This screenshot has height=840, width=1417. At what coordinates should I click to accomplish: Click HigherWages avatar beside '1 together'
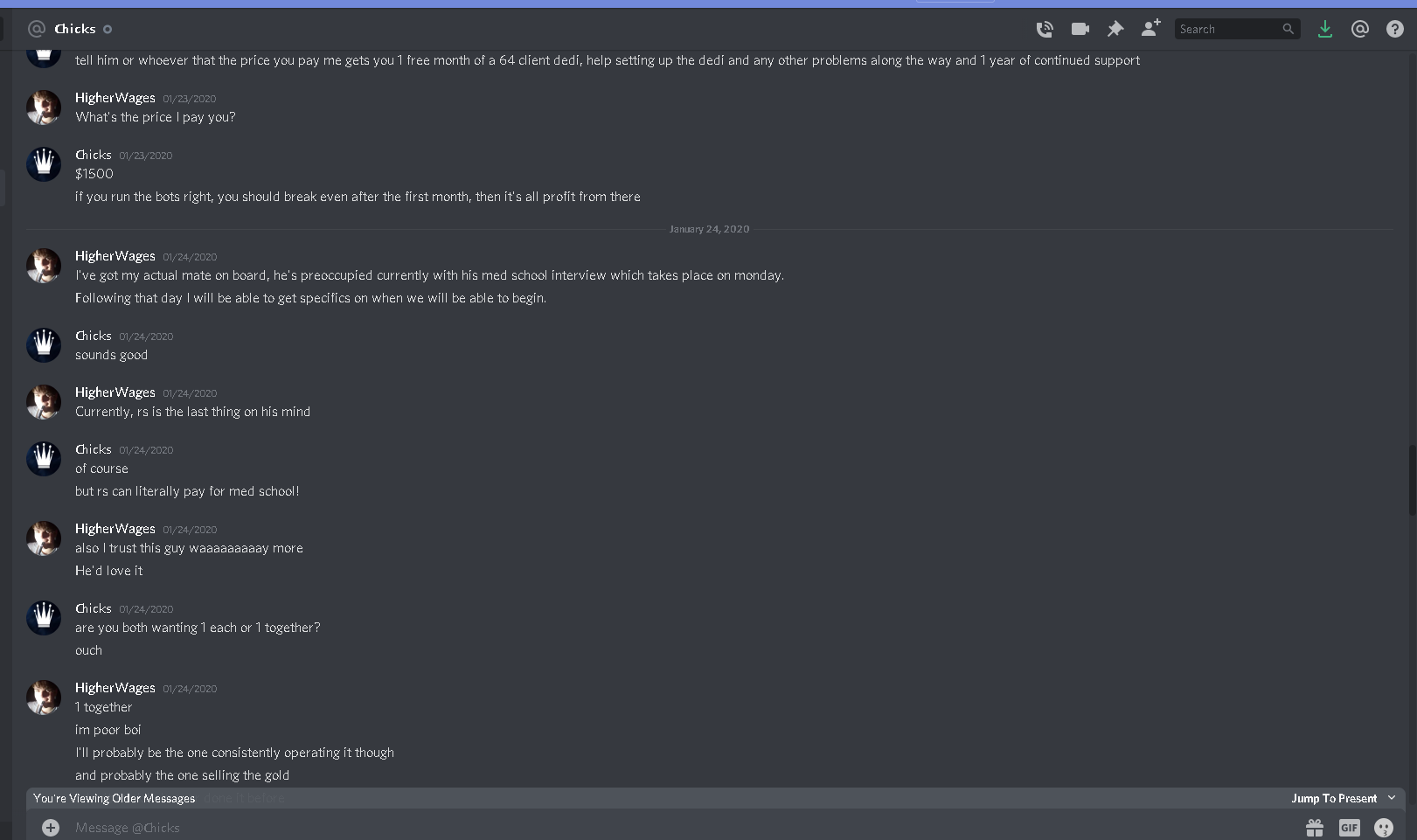pyautogui.click(x=44, y=698)
